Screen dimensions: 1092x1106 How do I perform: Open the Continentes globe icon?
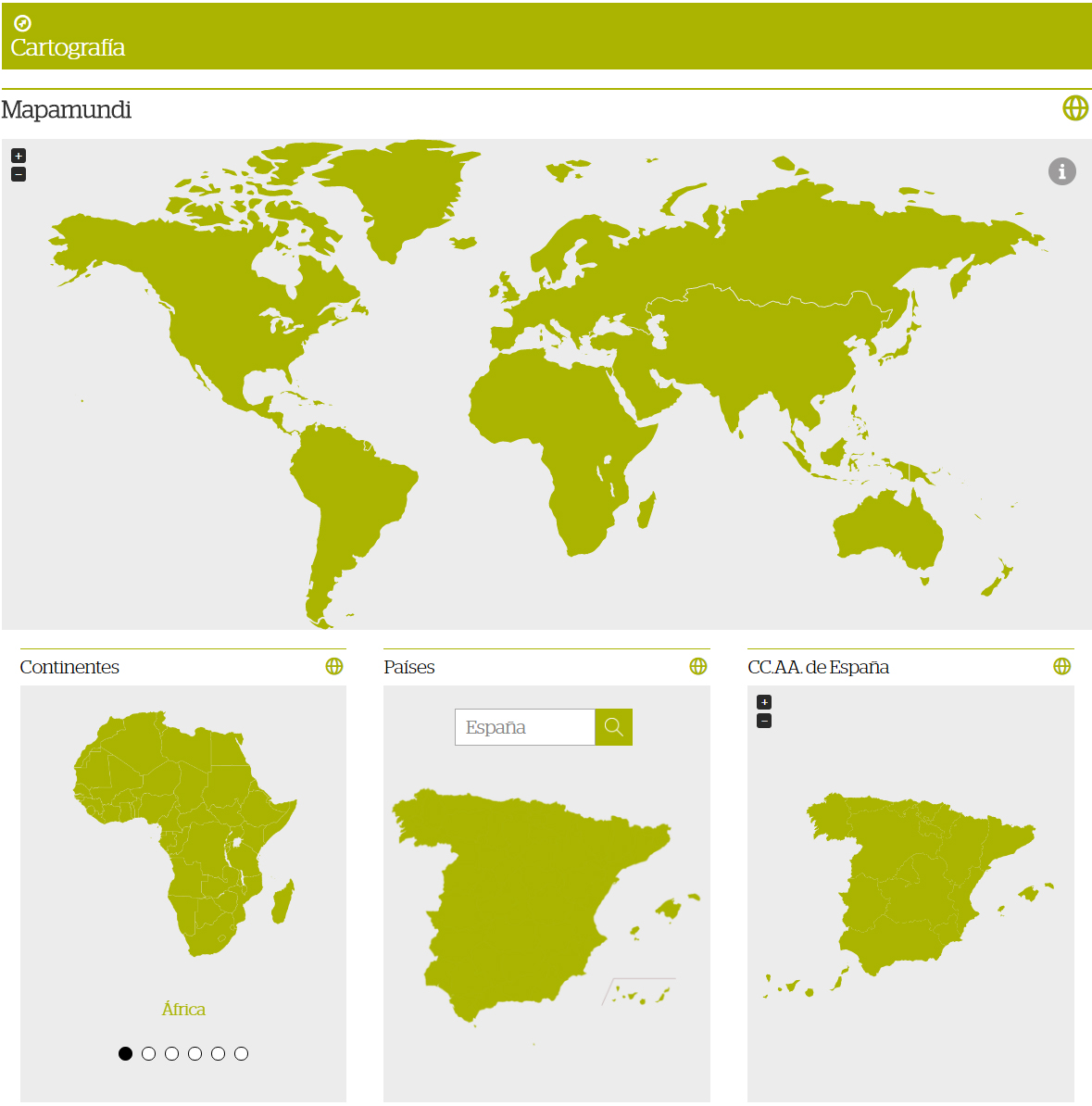click(x=334, y=667)
